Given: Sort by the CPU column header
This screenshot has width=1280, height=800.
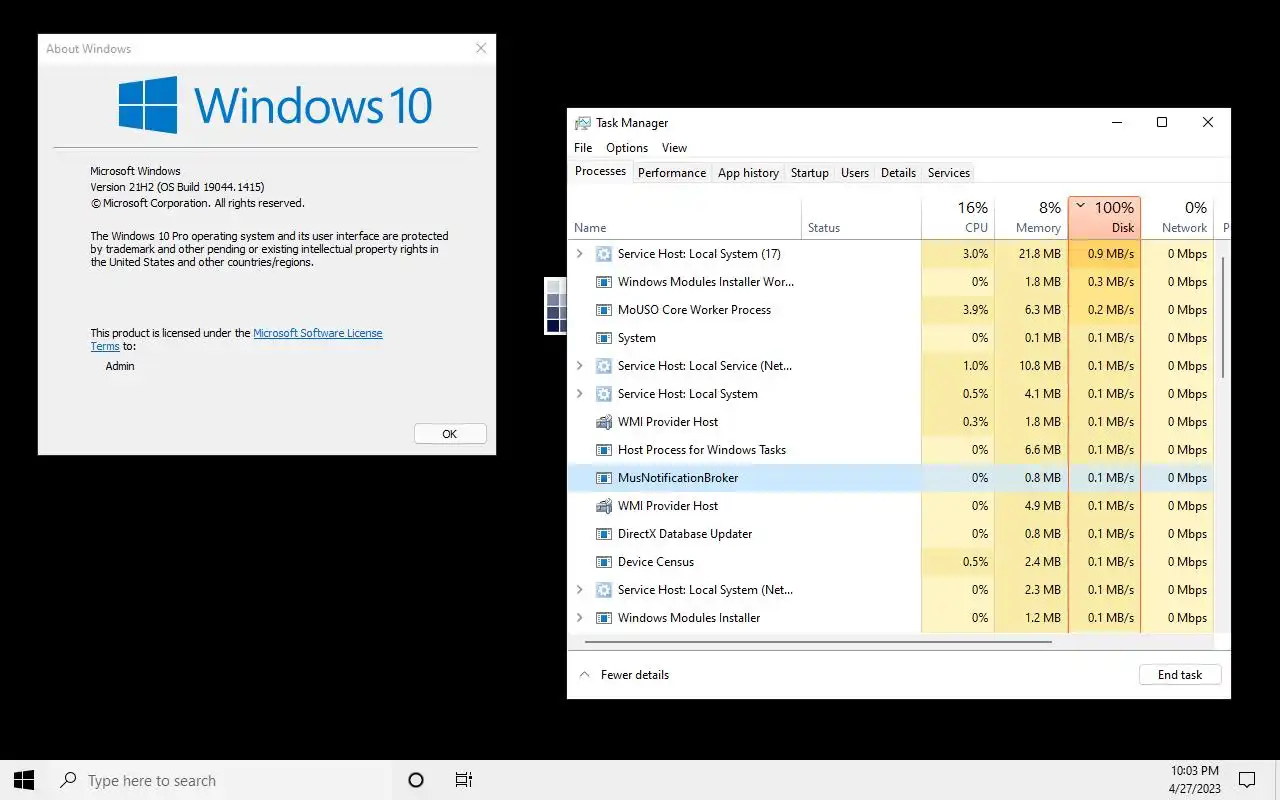Looking at the screenshot, I should pos(958,218).
